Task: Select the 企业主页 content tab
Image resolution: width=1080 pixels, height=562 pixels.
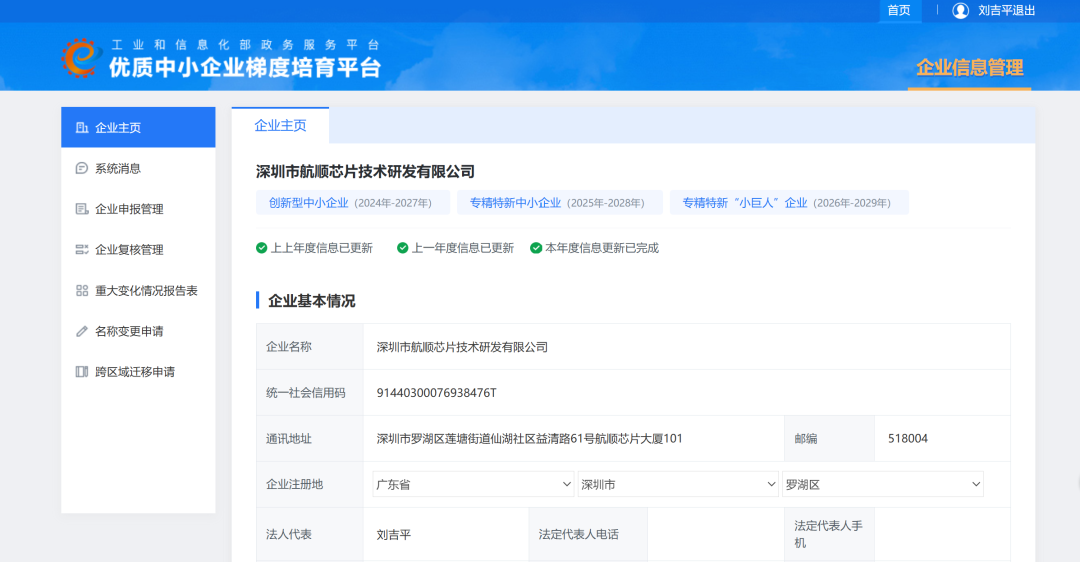Action: [280, 125]
